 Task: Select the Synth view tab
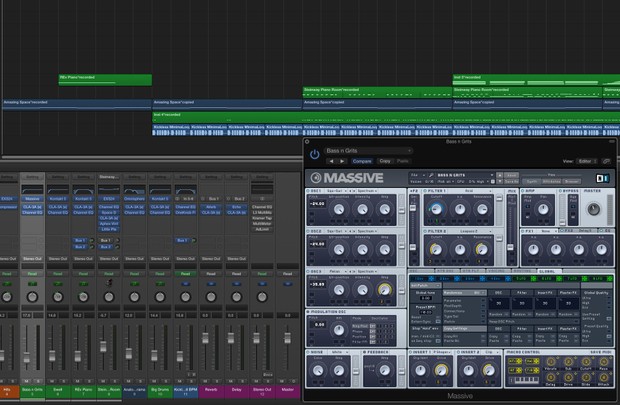pos(532,182)
